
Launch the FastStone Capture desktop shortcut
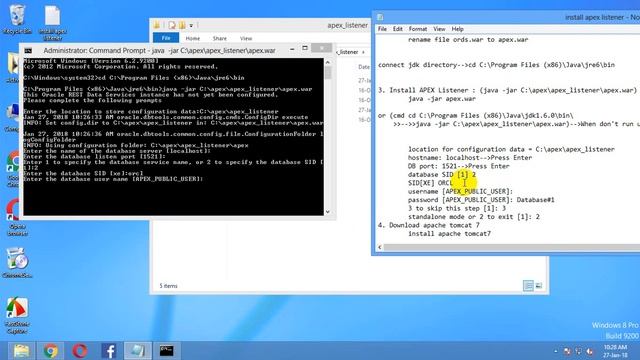point(17,316)
